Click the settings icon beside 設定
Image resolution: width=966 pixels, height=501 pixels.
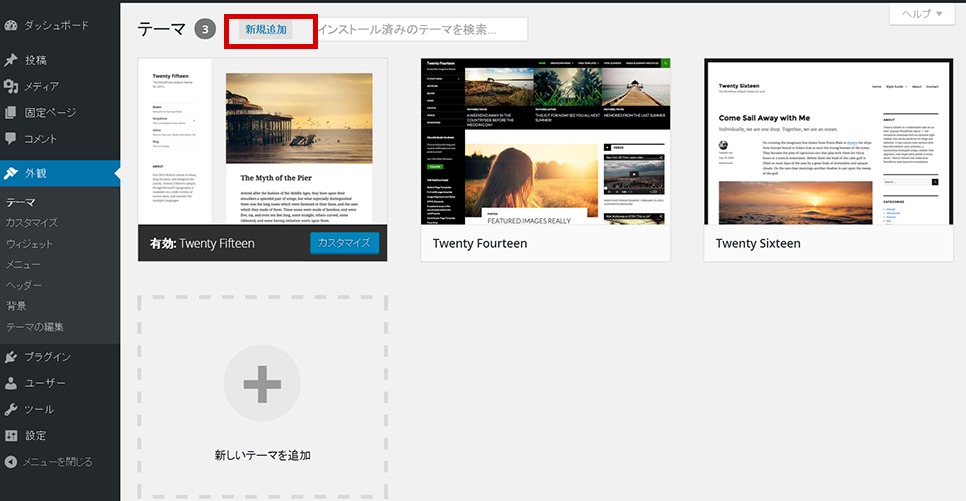[x=11, y=435]
